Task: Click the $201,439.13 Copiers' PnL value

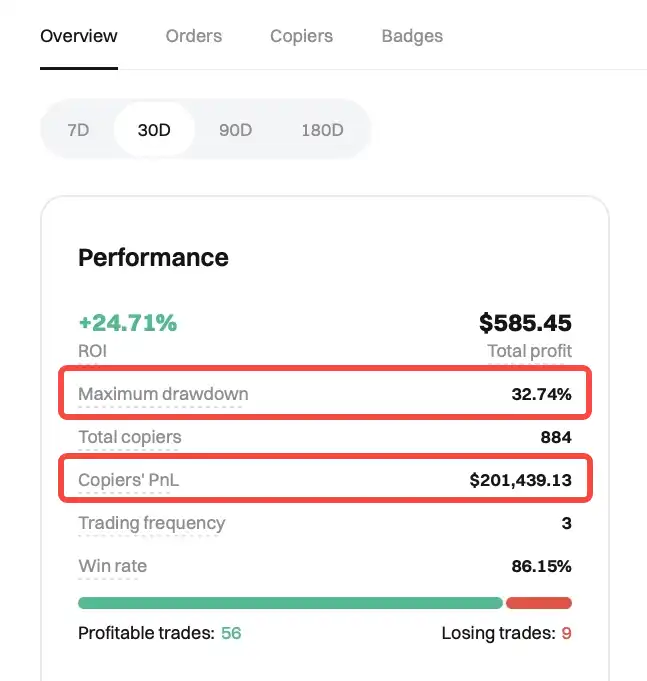Action: (x=520, y=480)
